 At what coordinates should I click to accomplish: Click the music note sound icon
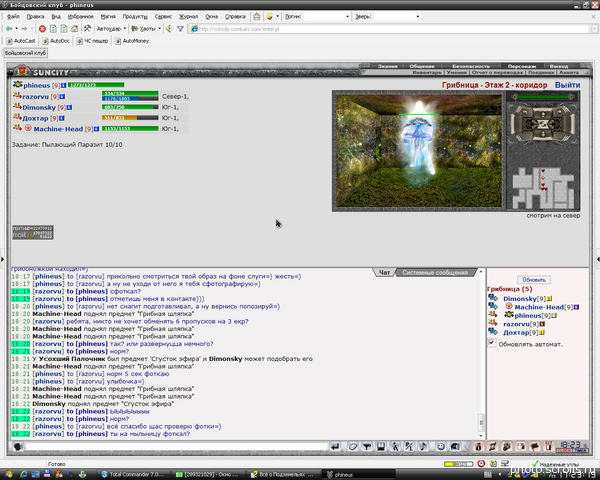pyautogui.click(x=424, y=446)
